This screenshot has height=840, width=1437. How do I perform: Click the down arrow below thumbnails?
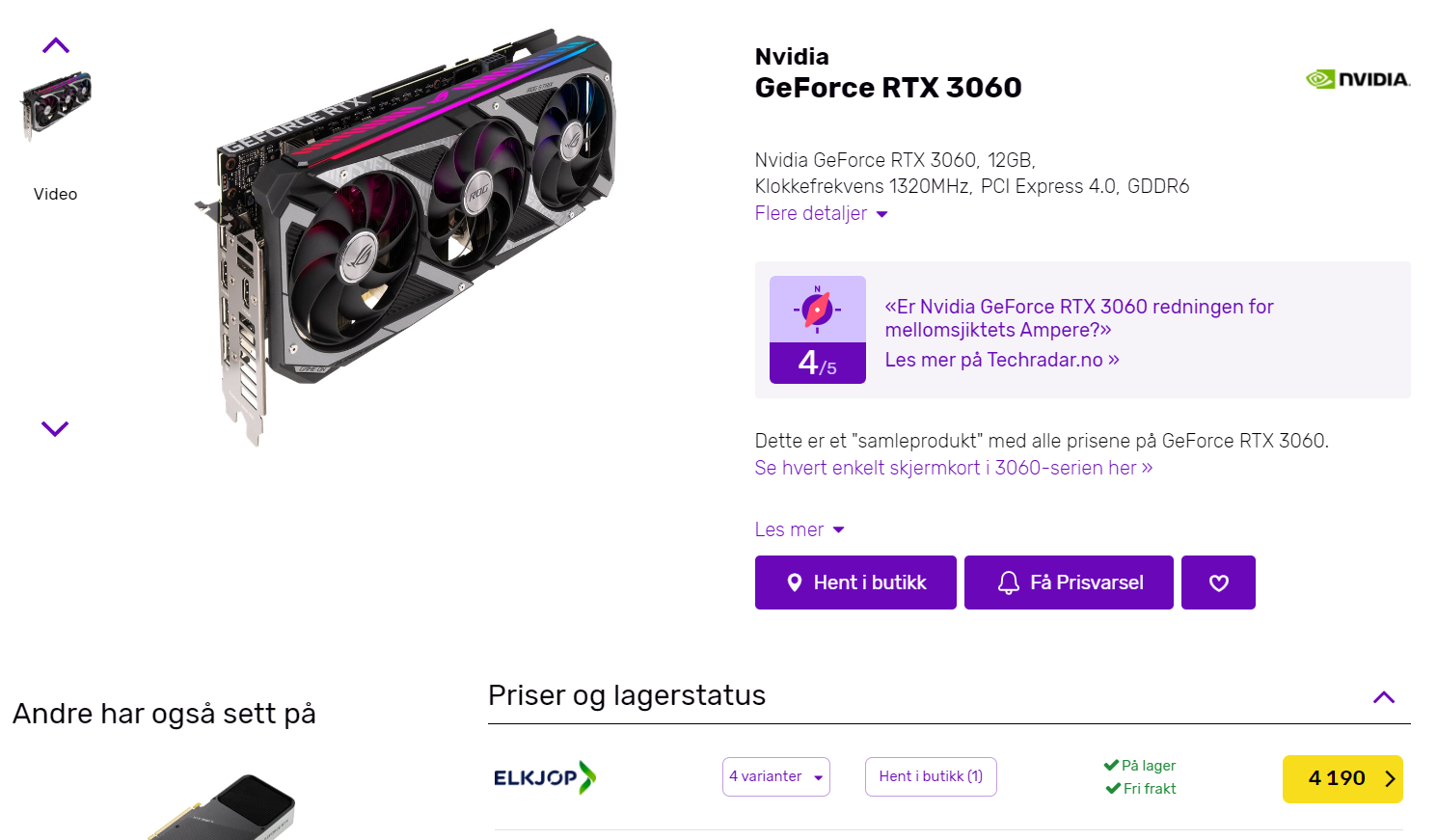click(55, 428)
